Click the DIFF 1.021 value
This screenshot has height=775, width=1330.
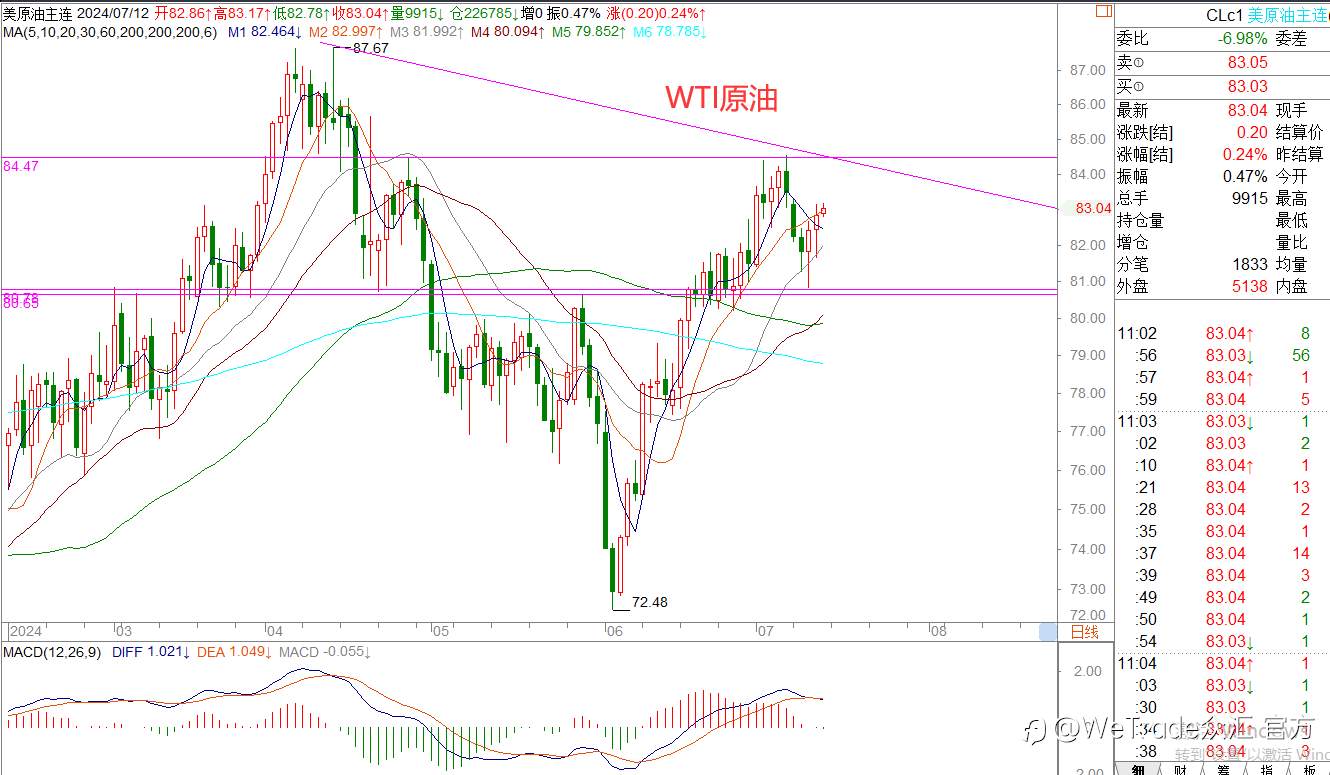point(149,652)
